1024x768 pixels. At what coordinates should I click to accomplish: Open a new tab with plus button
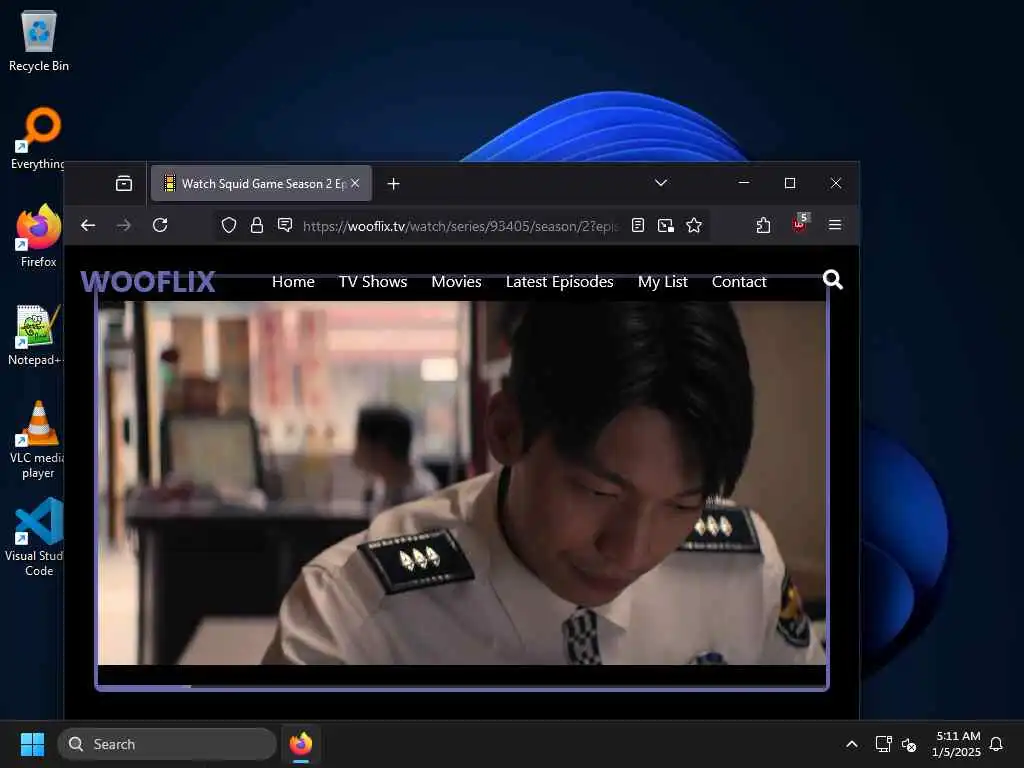(x=393, y=184)
